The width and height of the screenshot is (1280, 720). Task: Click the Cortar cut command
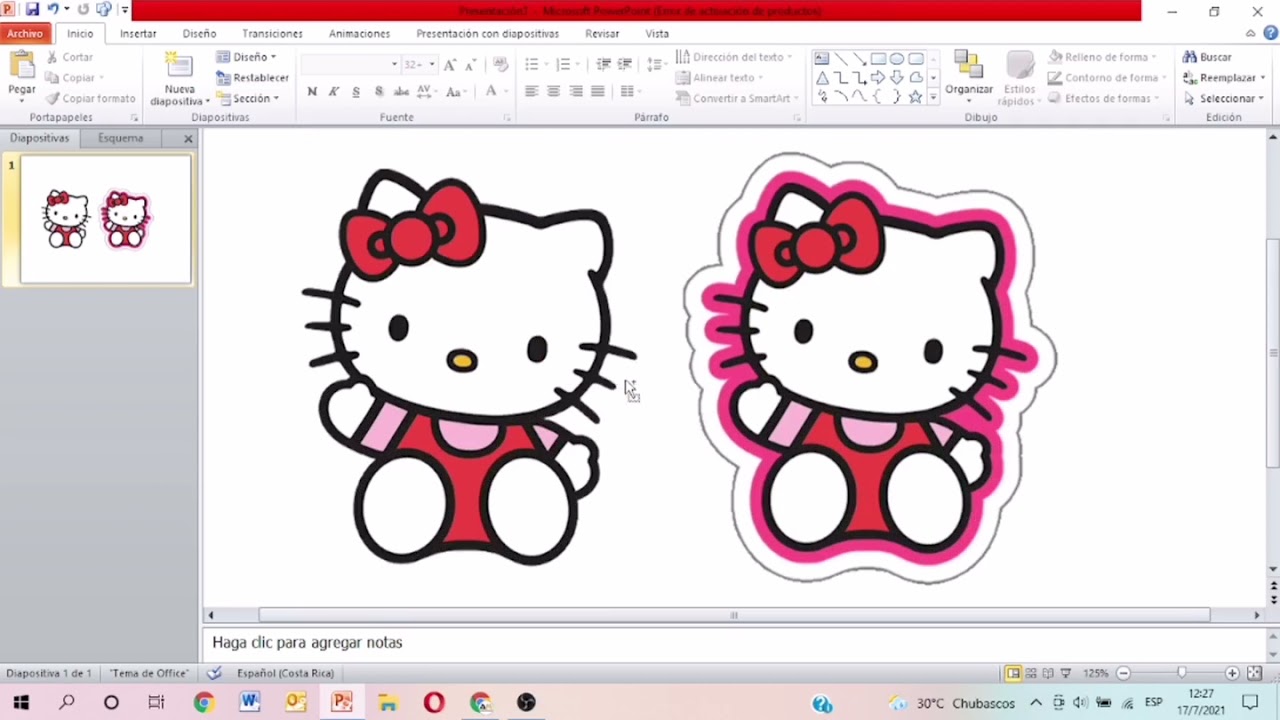point(68,57)
